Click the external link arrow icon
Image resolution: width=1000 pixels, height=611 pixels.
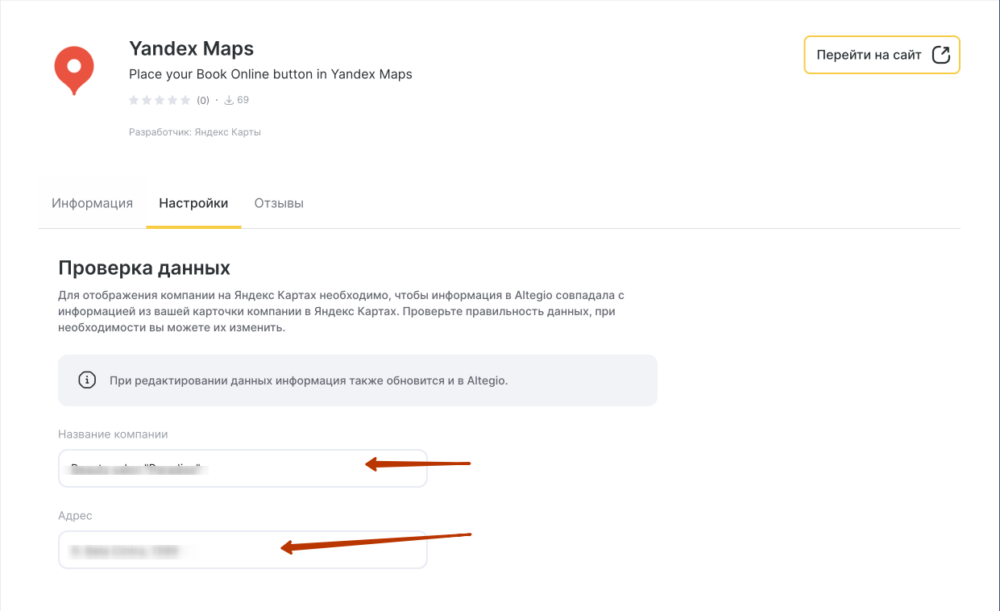[x=940, y=55]
